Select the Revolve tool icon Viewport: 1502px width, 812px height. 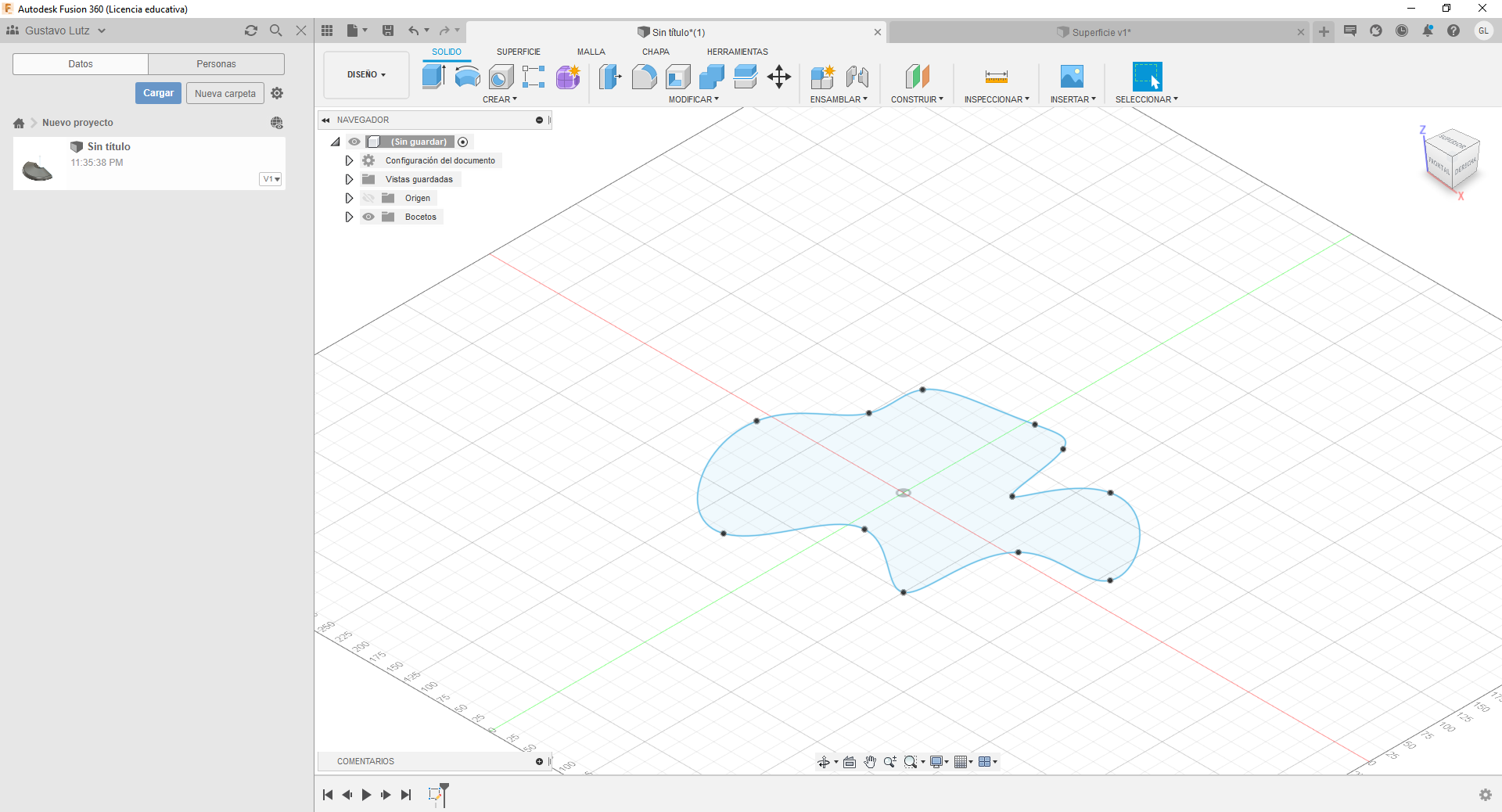467,77
